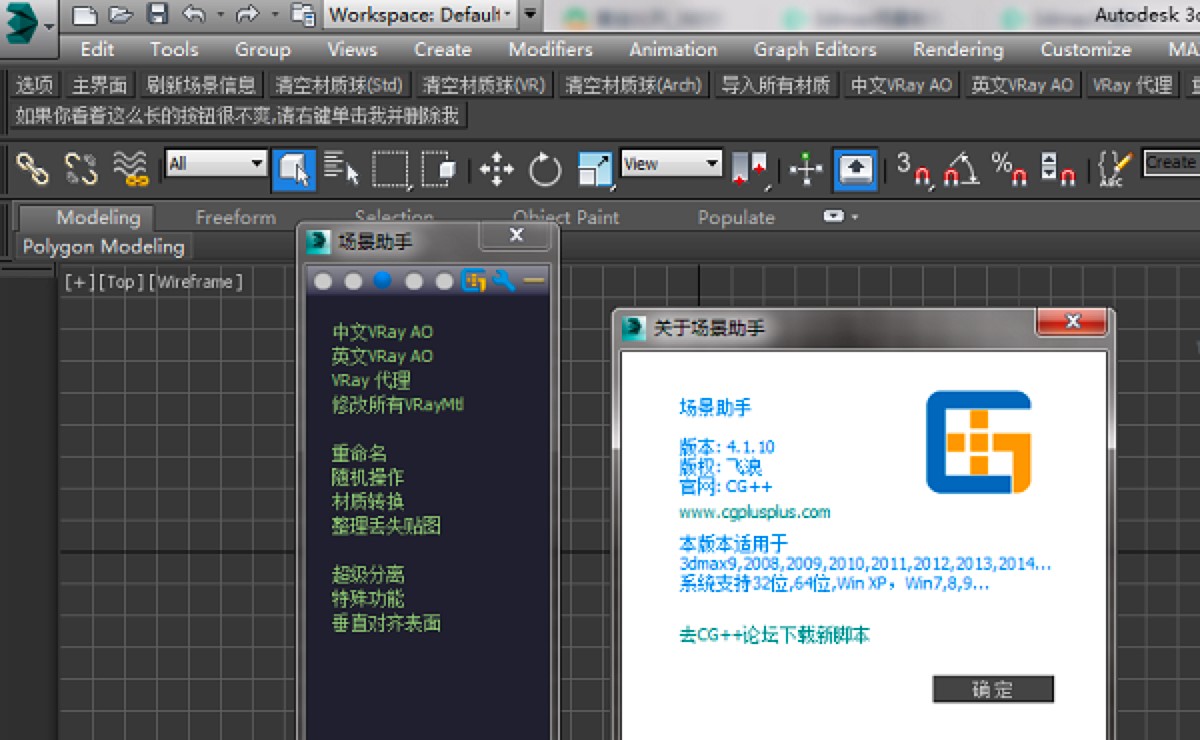Open the www.cgplusplus.com link

pyautogui.click(x=754, y=512)
